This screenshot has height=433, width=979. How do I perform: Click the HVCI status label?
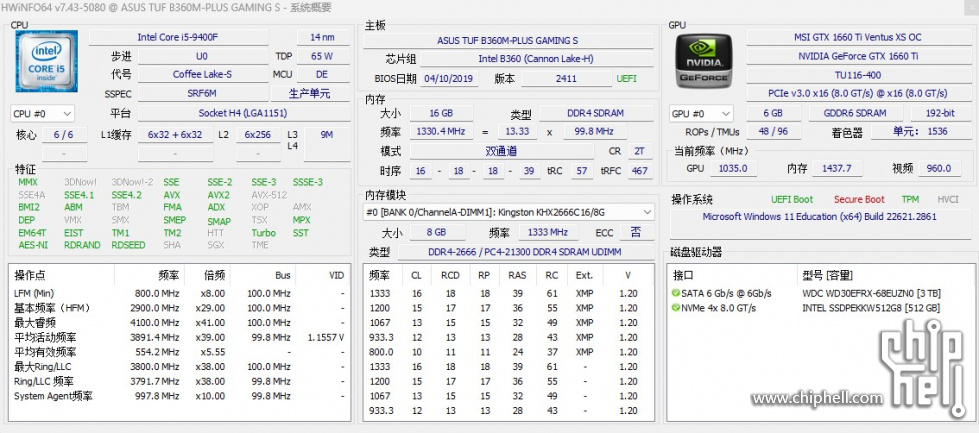[947, 200]
